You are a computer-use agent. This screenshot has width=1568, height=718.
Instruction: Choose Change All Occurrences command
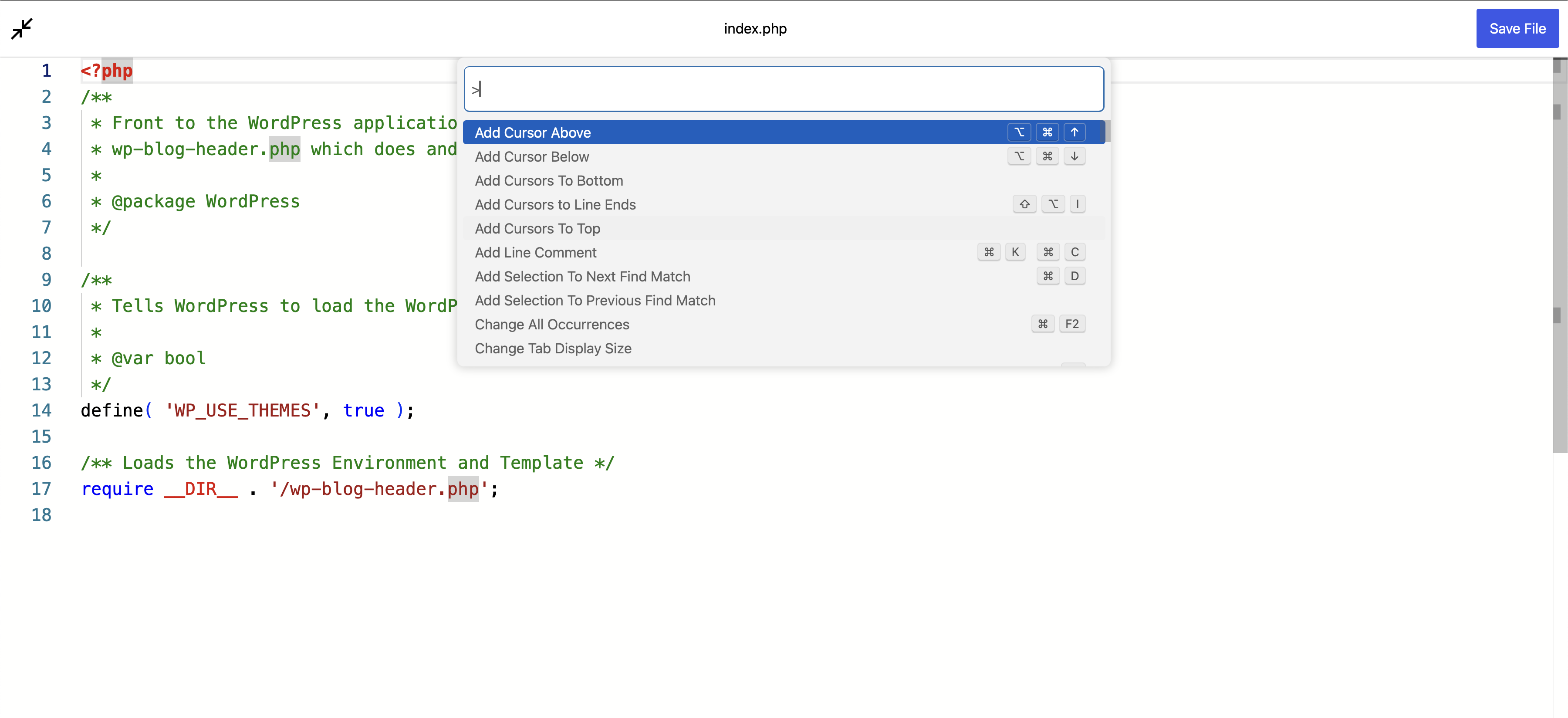(x=551, y=324)
